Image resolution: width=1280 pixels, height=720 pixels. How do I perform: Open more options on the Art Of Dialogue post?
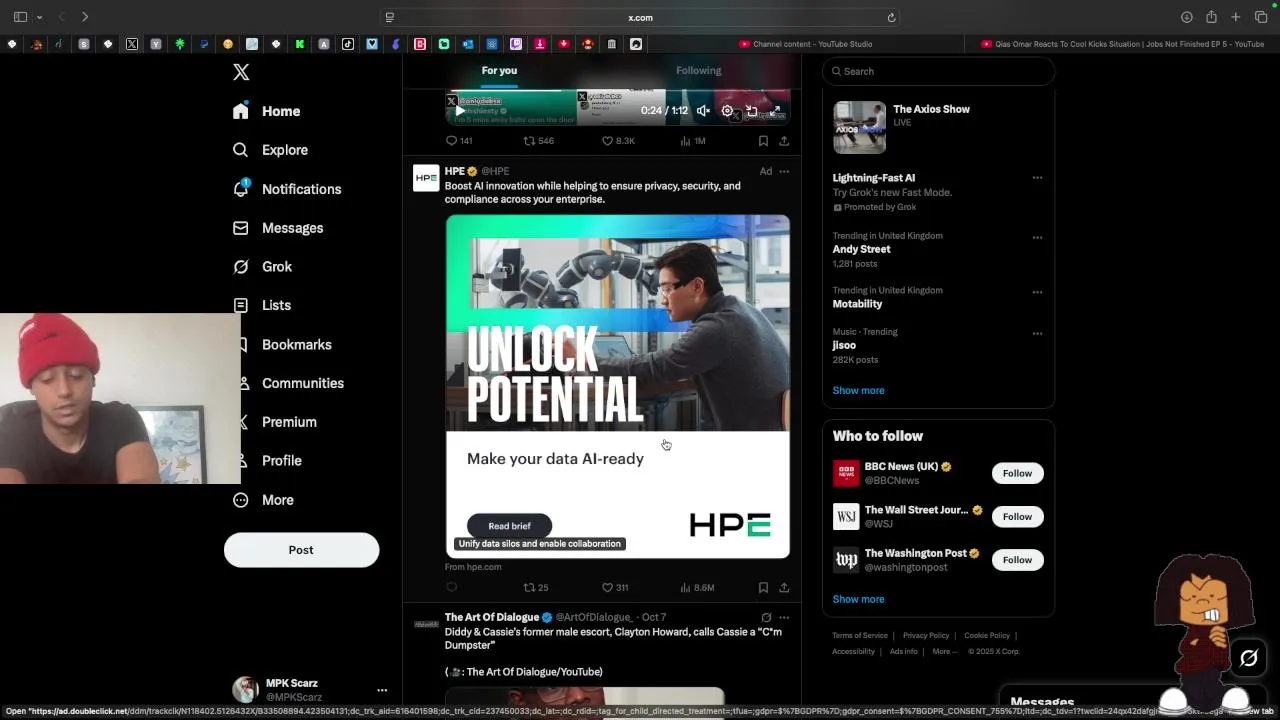[x=784, y=617]
